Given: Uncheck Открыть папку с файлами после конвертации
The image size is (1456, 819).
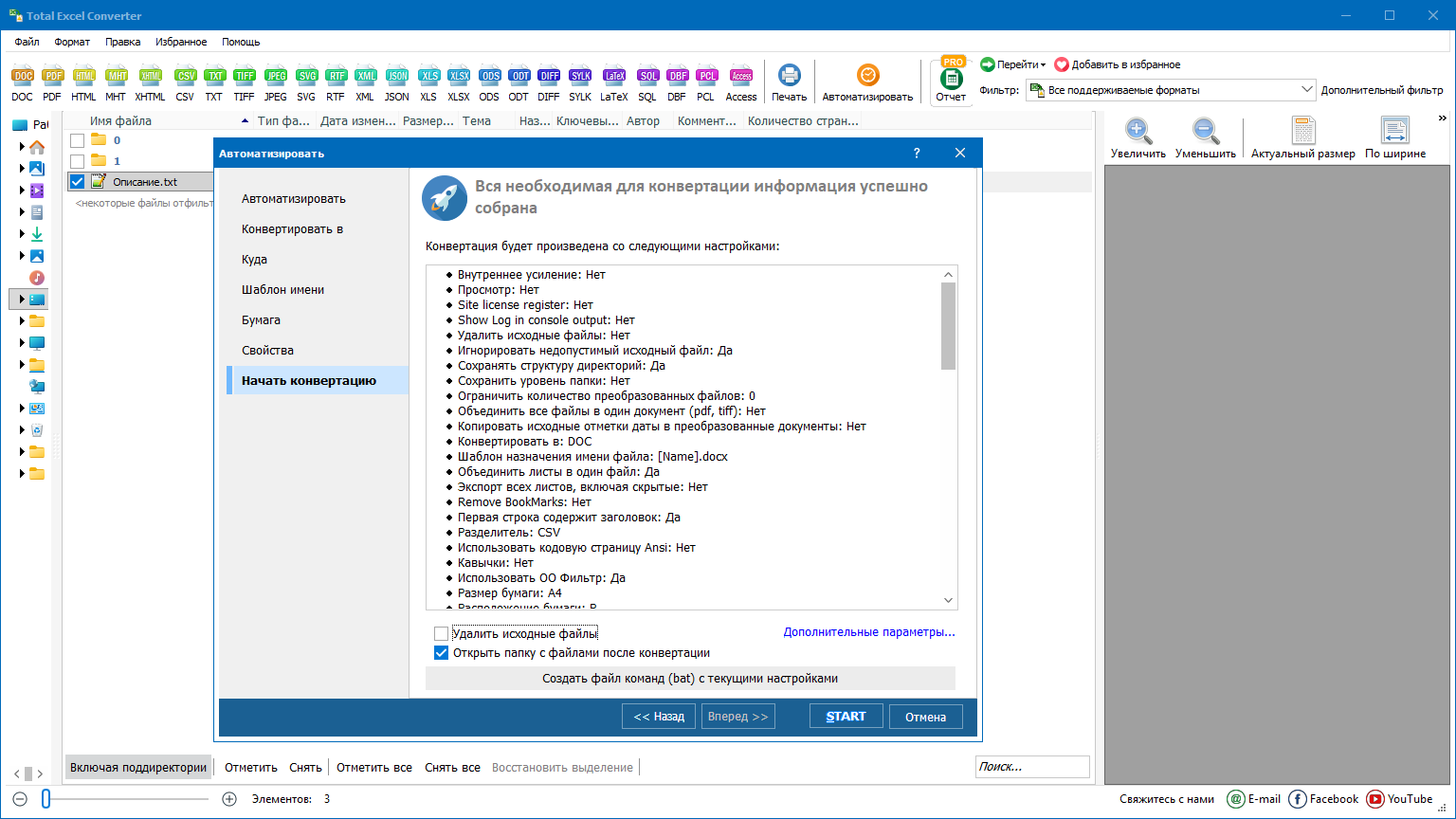Looking at the screenshot, I should coord(441,653).
